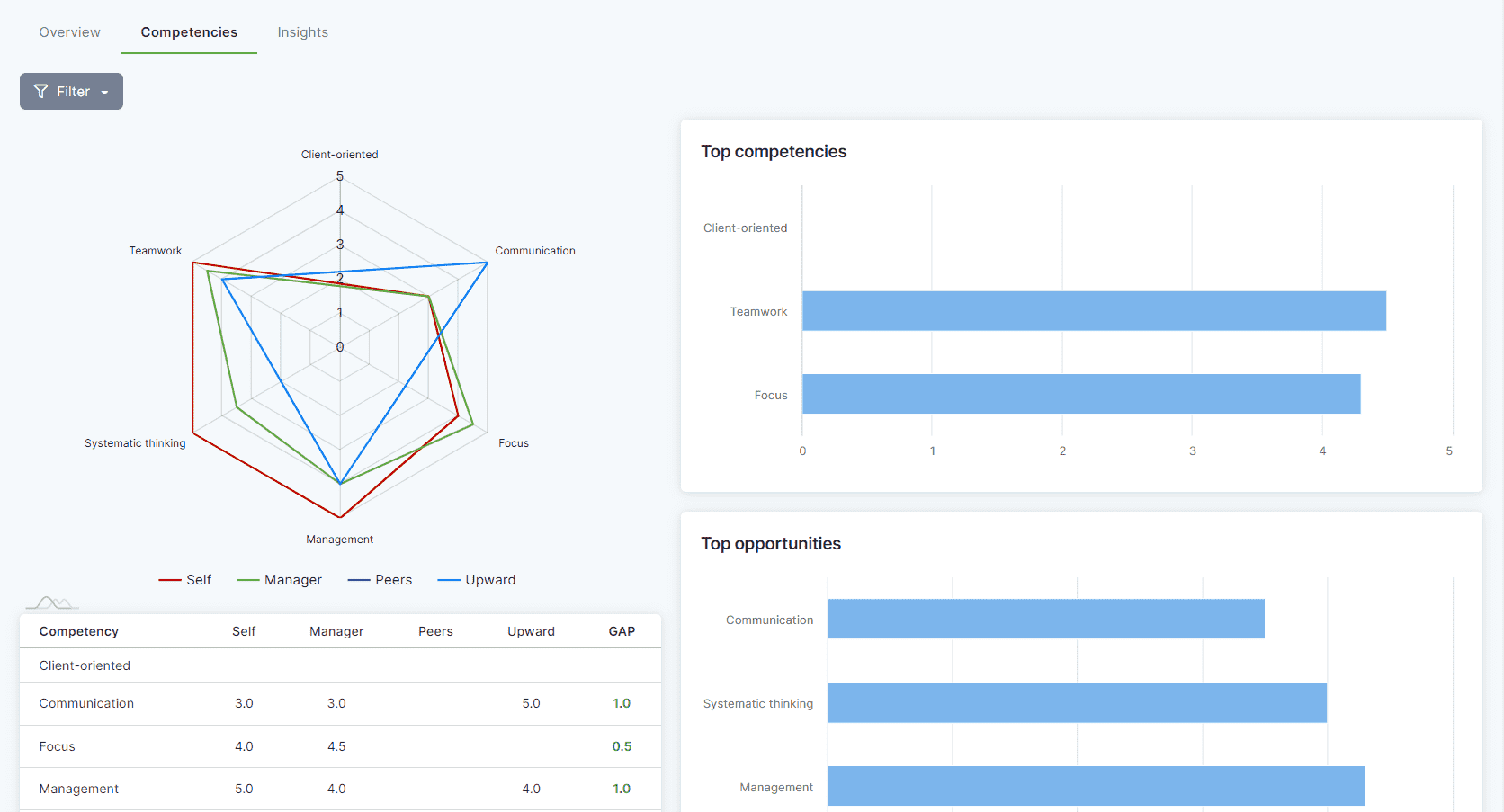Screen dimensions: 1504x812
Task: Open the Insights tab
Action: coord(302,32)
